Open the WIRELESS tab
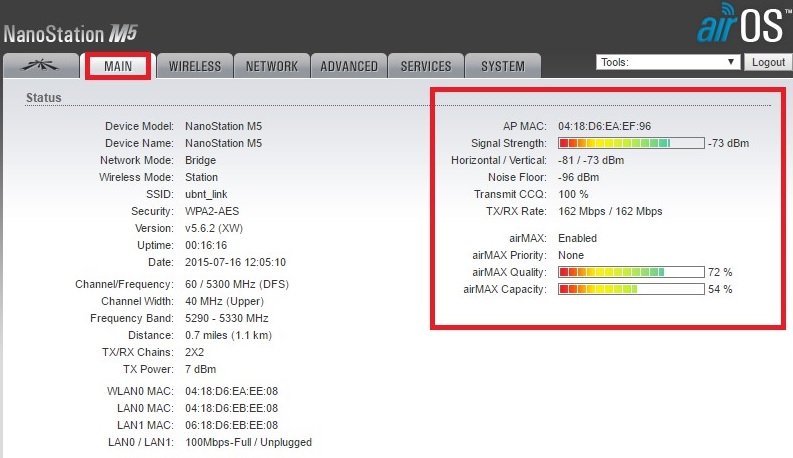 coord(195,66)
